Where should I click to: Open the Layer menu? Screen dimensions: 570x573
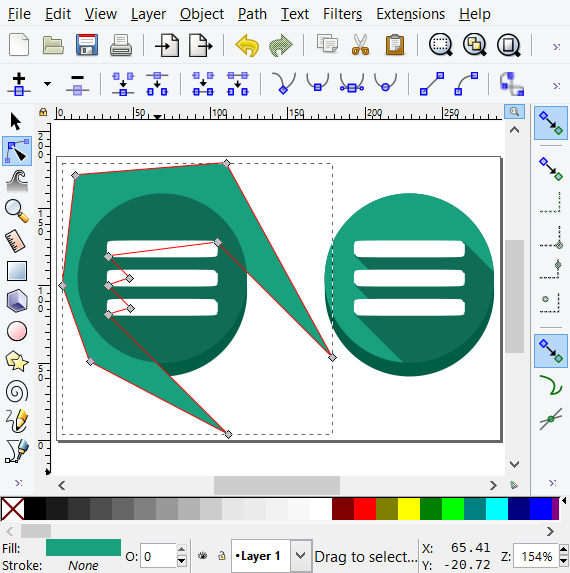(148, 14)
